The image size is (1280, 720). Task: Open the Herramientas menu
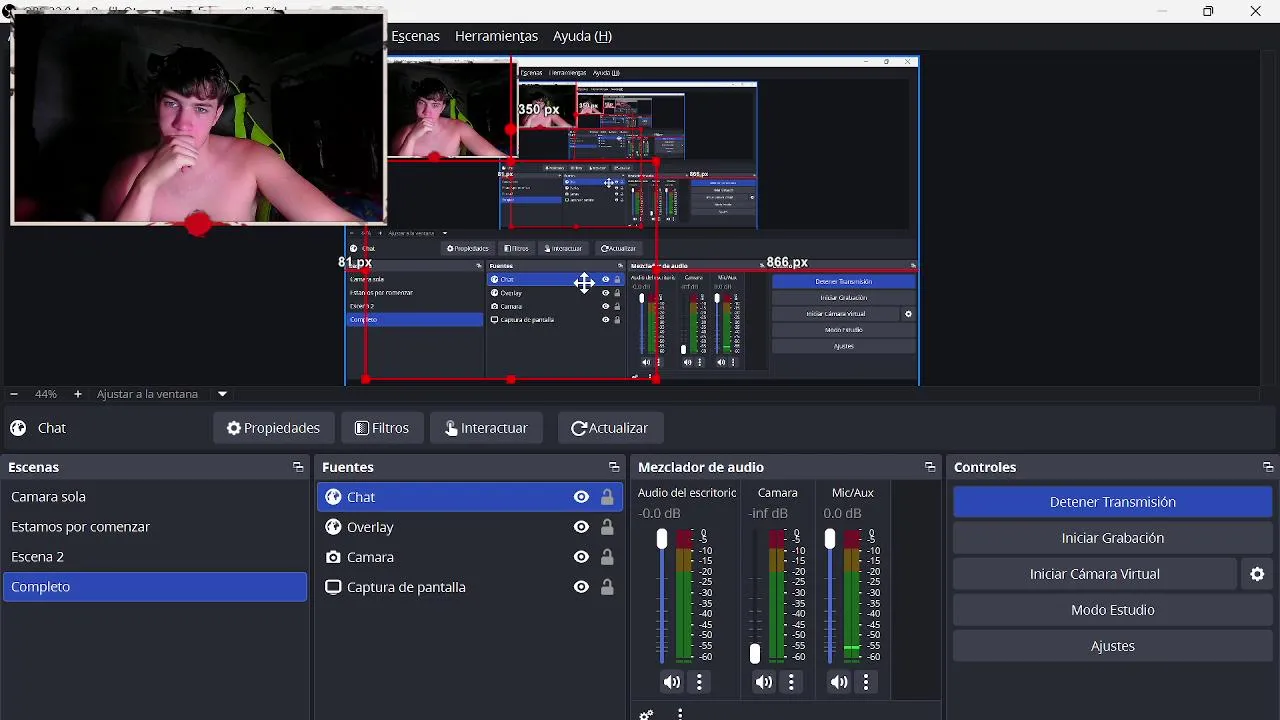(496, 36)
